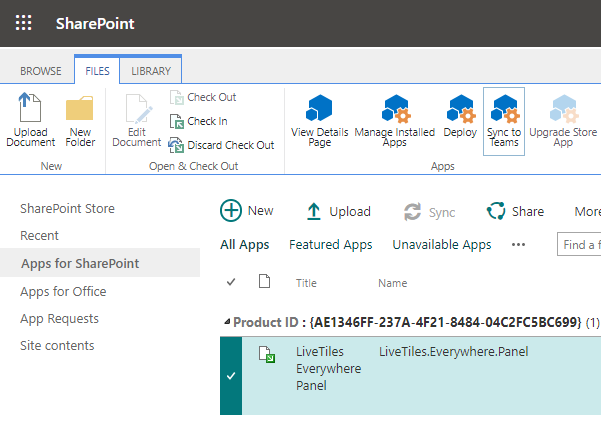Screen dimensions: 601x429
Task: Open the LiveTiles.Everywhere.Panel file name
Action: 453,352
